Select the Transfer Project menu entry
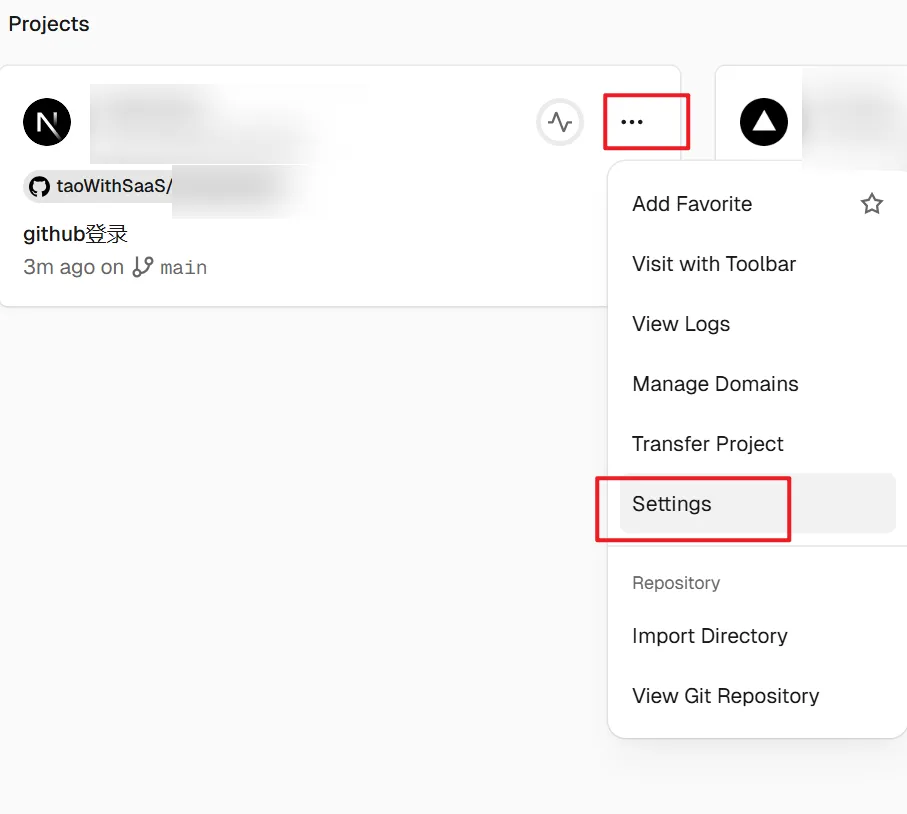The height and width of the screenshot is (814, 907). pyautogui.click(x=707, y=444)
